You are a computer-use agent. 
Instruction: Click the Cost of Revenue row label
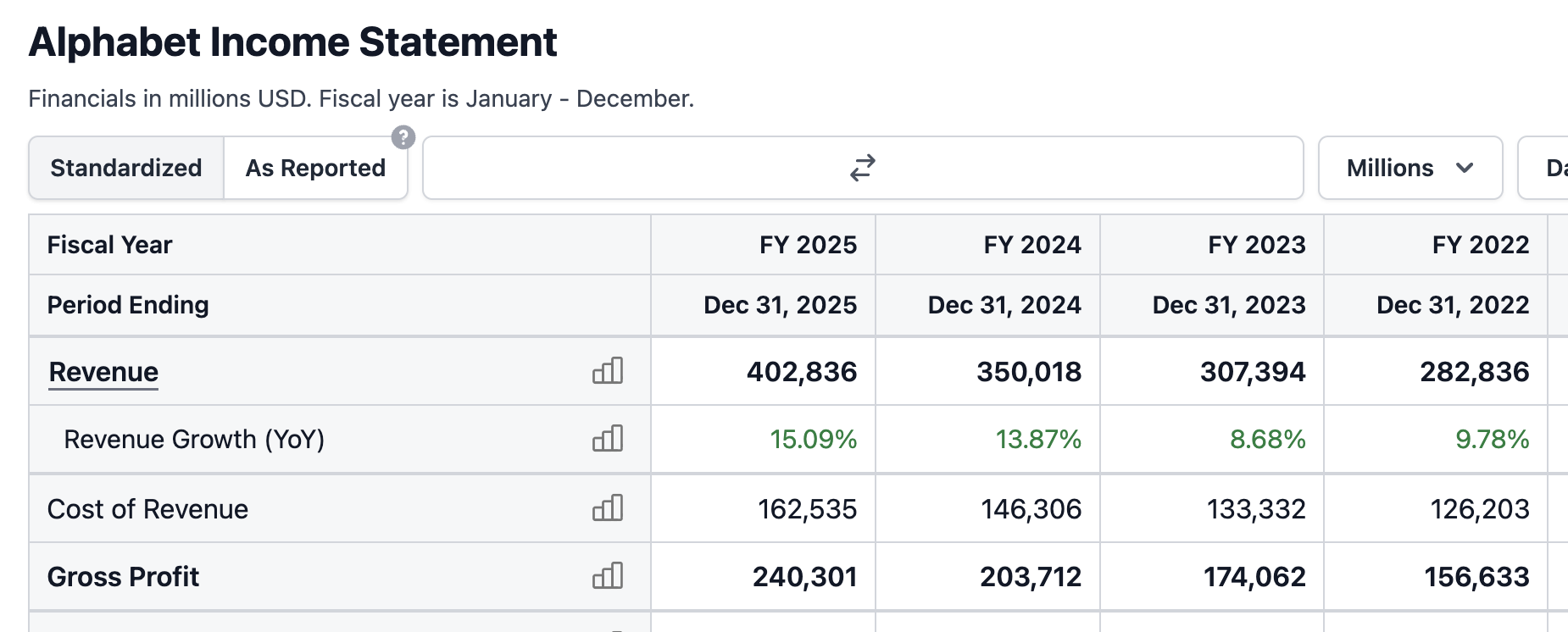point(147,509)
